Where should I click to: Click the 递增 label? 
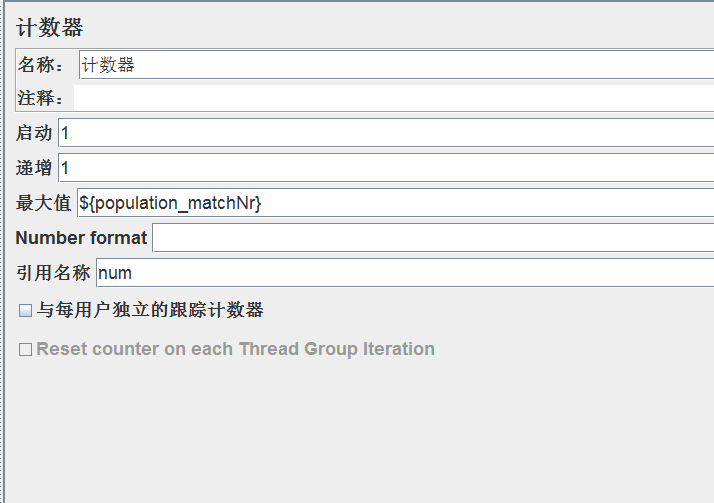[34, 168]
